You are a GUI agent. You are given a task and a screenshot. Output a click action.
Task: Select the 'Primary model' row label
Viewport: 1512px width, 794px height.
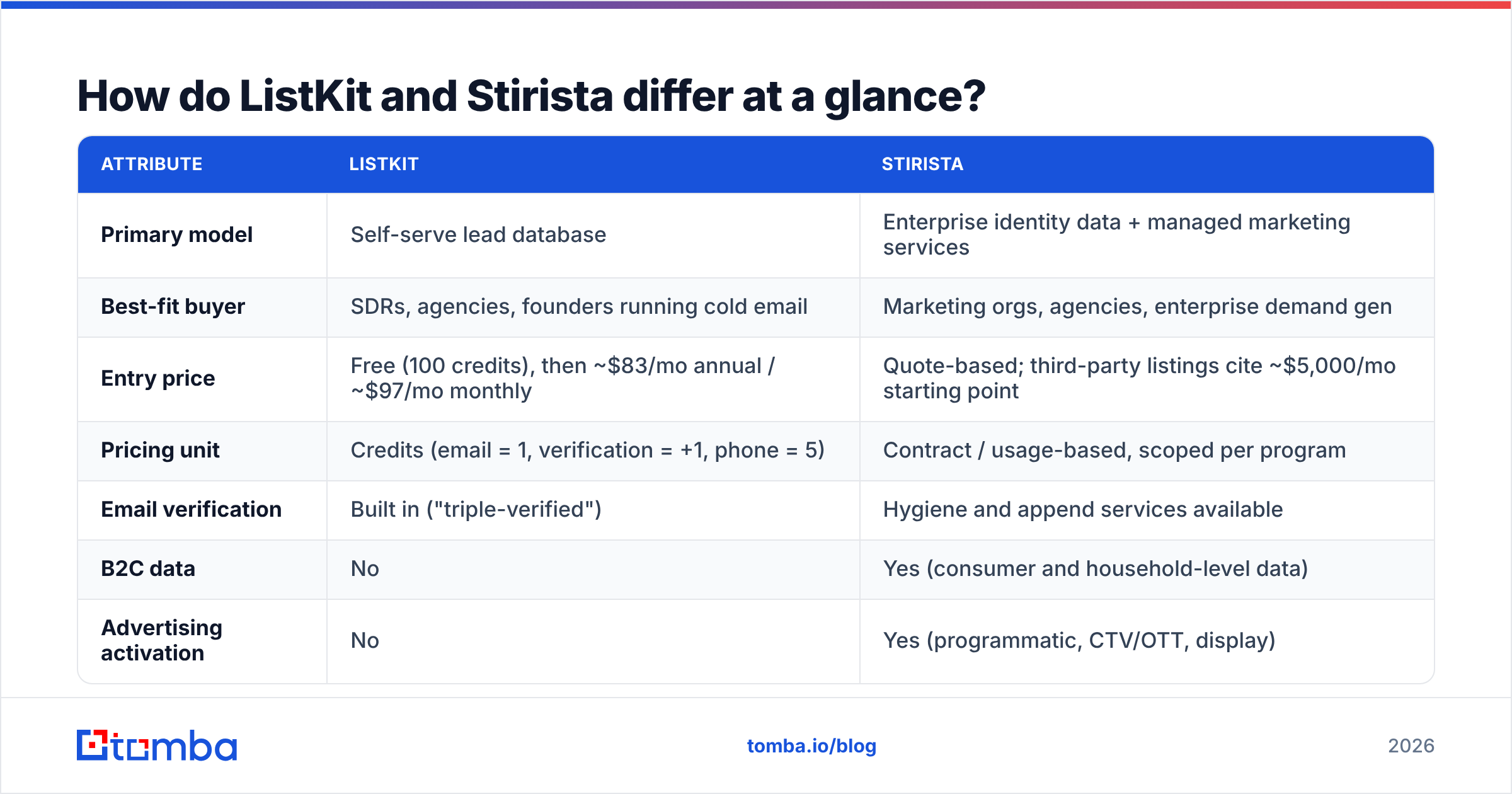point(176,235)
